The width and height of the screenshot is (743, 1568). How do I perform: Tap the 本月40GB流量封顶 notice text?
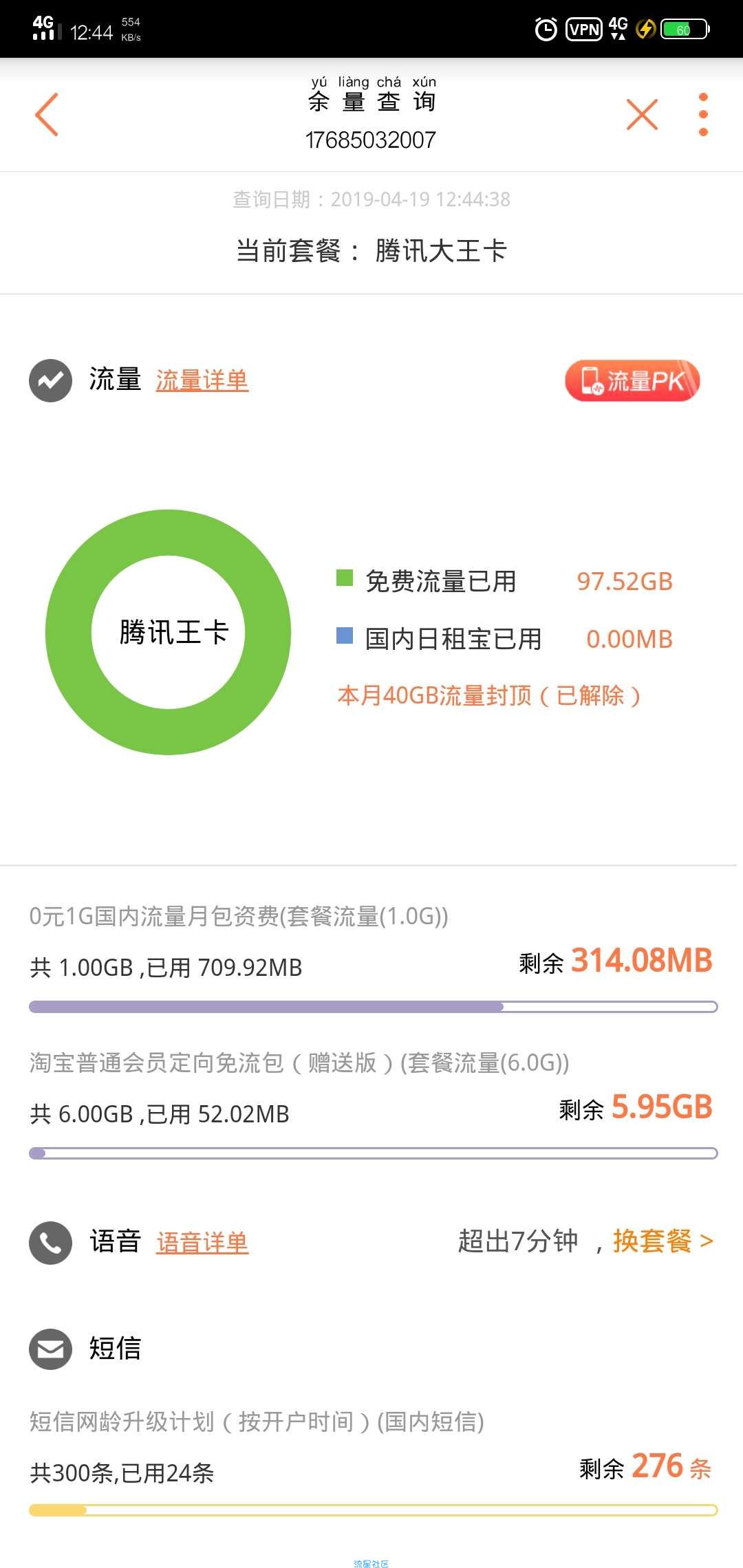[489, 695]
